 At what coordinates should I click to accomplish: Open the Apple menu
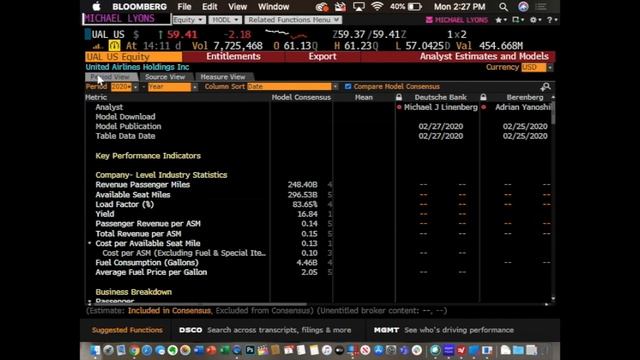point(96,7)
